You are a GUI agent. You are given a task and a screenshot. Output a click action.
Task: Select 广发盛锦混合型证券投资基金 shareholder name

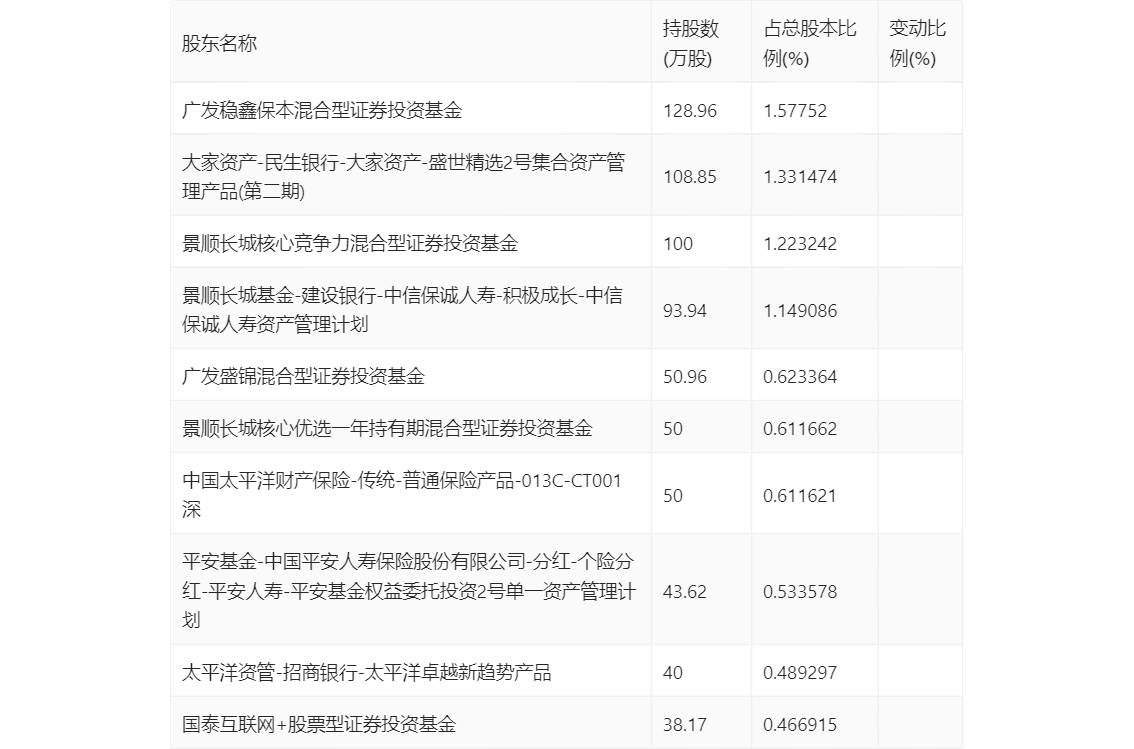(303, 376)
